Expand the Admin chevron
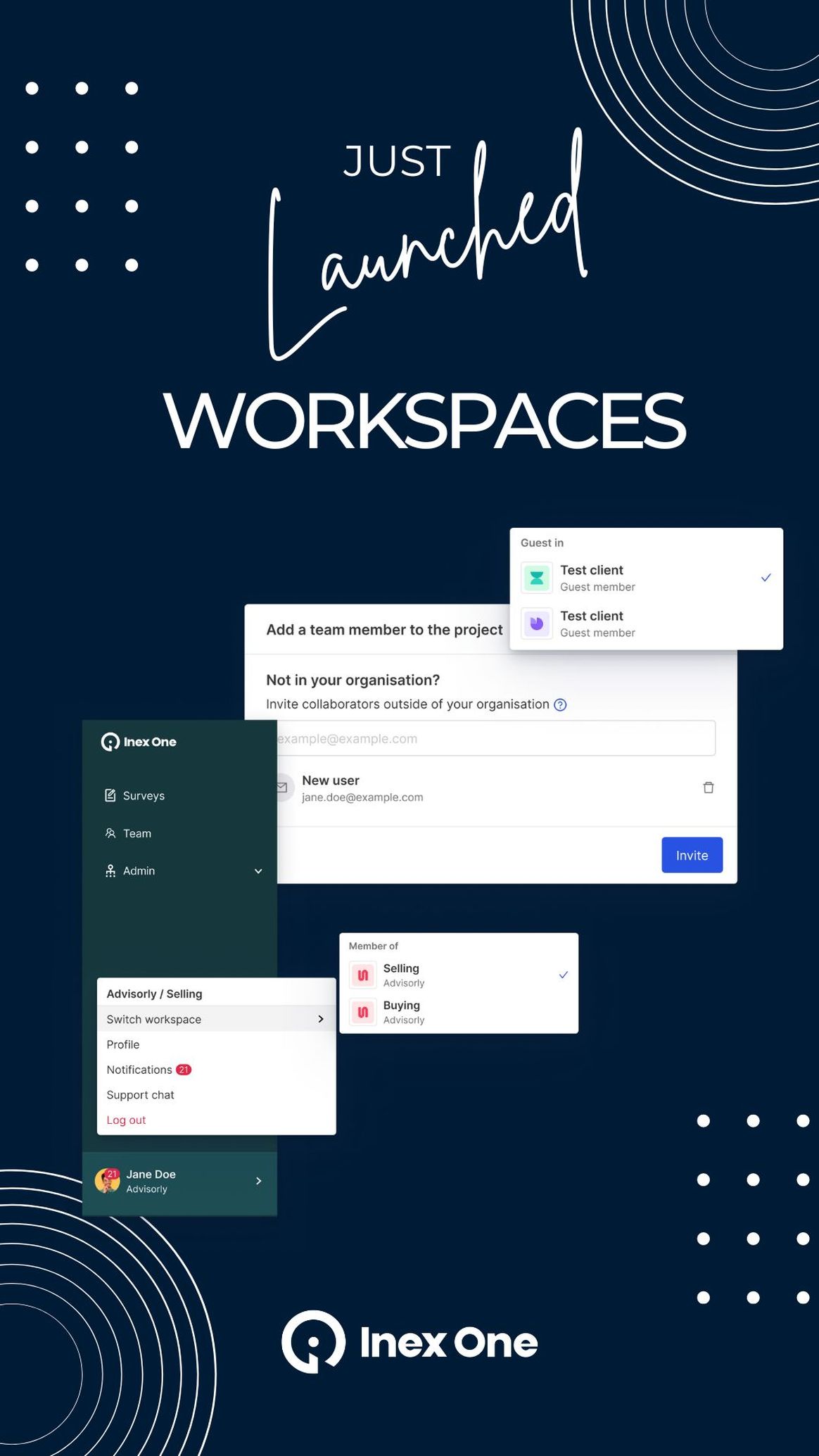The height and width of the screenshot is (1456, 819). coord(258,871)
